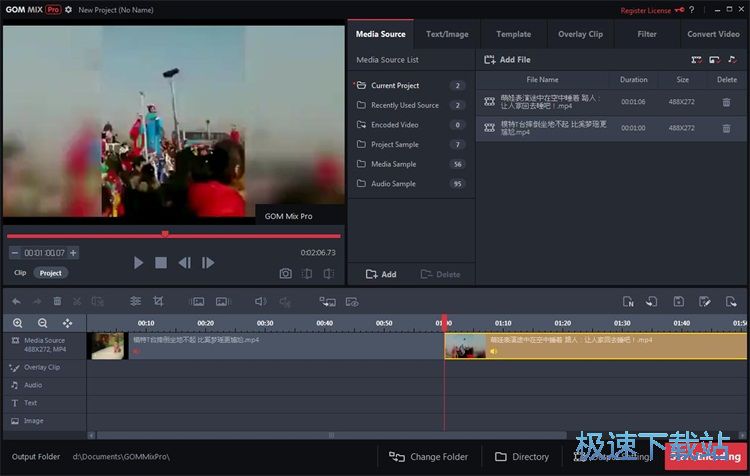The height and width of the screenshot is (476, 750).
Task: Click the crop tool in timeline toolbar
Action: coord(158,301)
